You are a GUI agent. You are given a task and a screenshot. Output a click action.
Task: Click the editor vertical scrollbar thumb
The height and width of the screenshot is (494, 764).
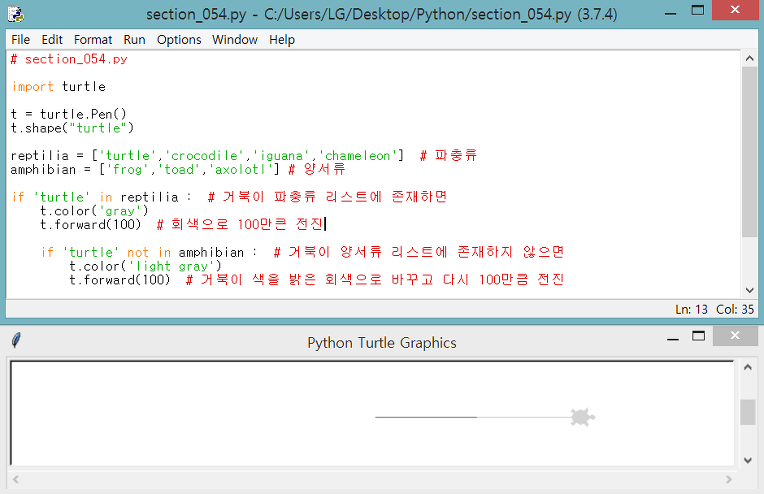pyautogui.click(x=749, y=152)
